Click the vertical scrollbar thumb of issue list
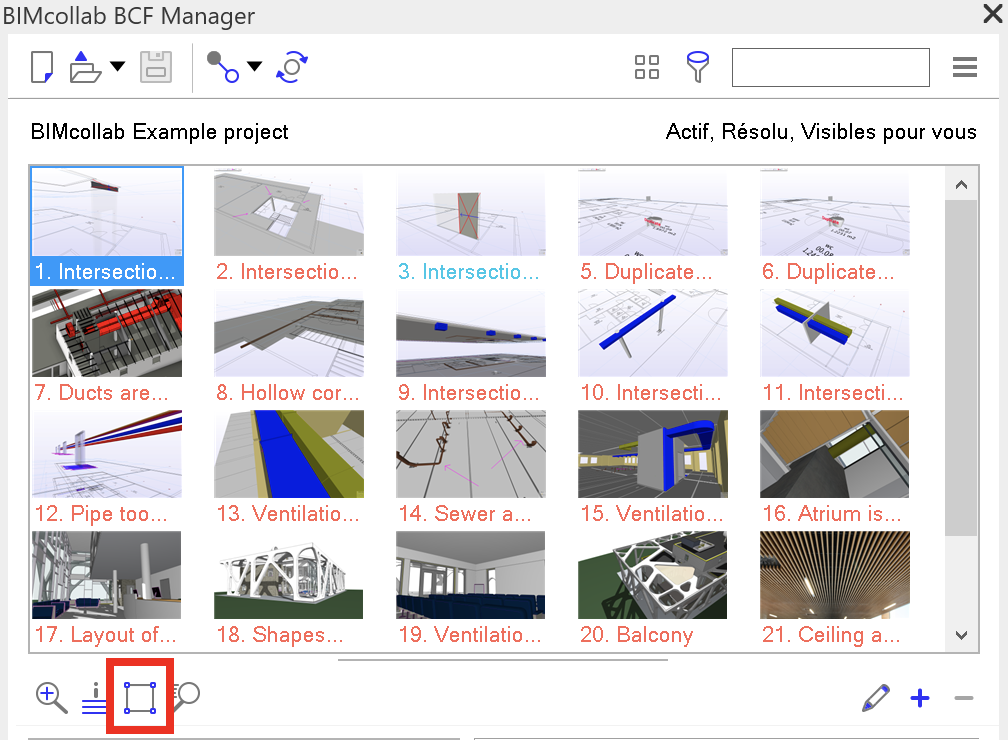Screen dimensions: 1008x740 pyautogui.click(x=961, y=368)
